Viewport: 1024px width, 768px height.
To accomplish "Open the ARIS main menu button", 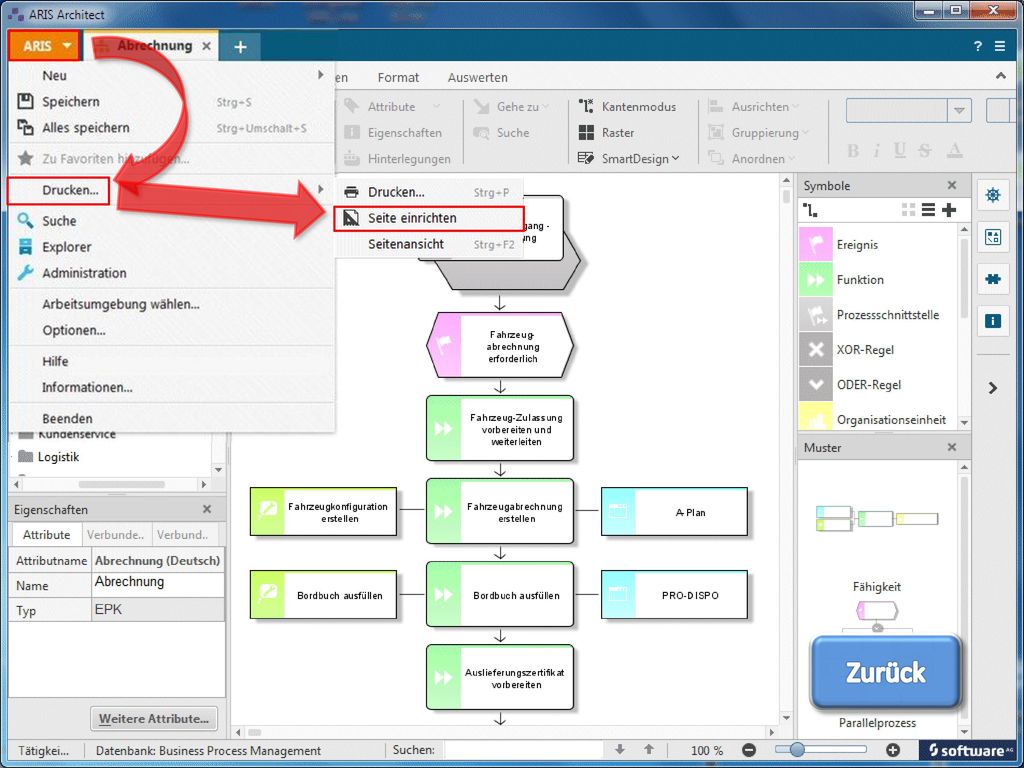I will click(44, 46).
